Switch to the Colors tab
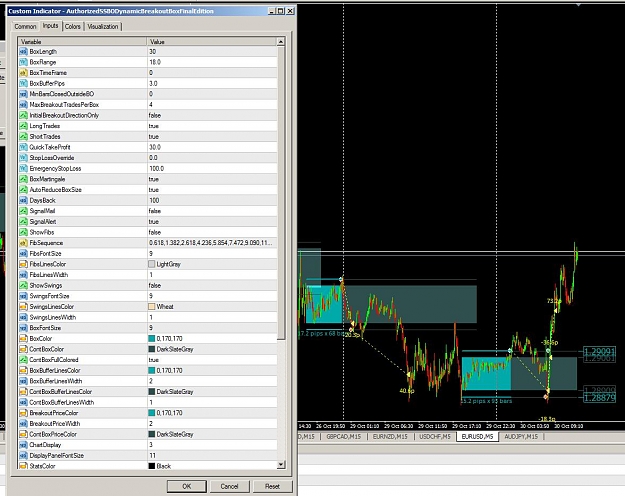625x496 pixels. click(x=73, y=27)
